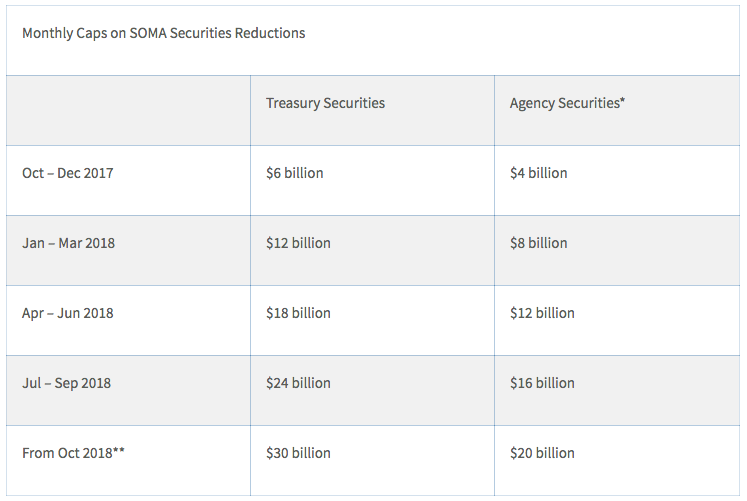Select the $30 billion Treasury value

click(298, 453)
